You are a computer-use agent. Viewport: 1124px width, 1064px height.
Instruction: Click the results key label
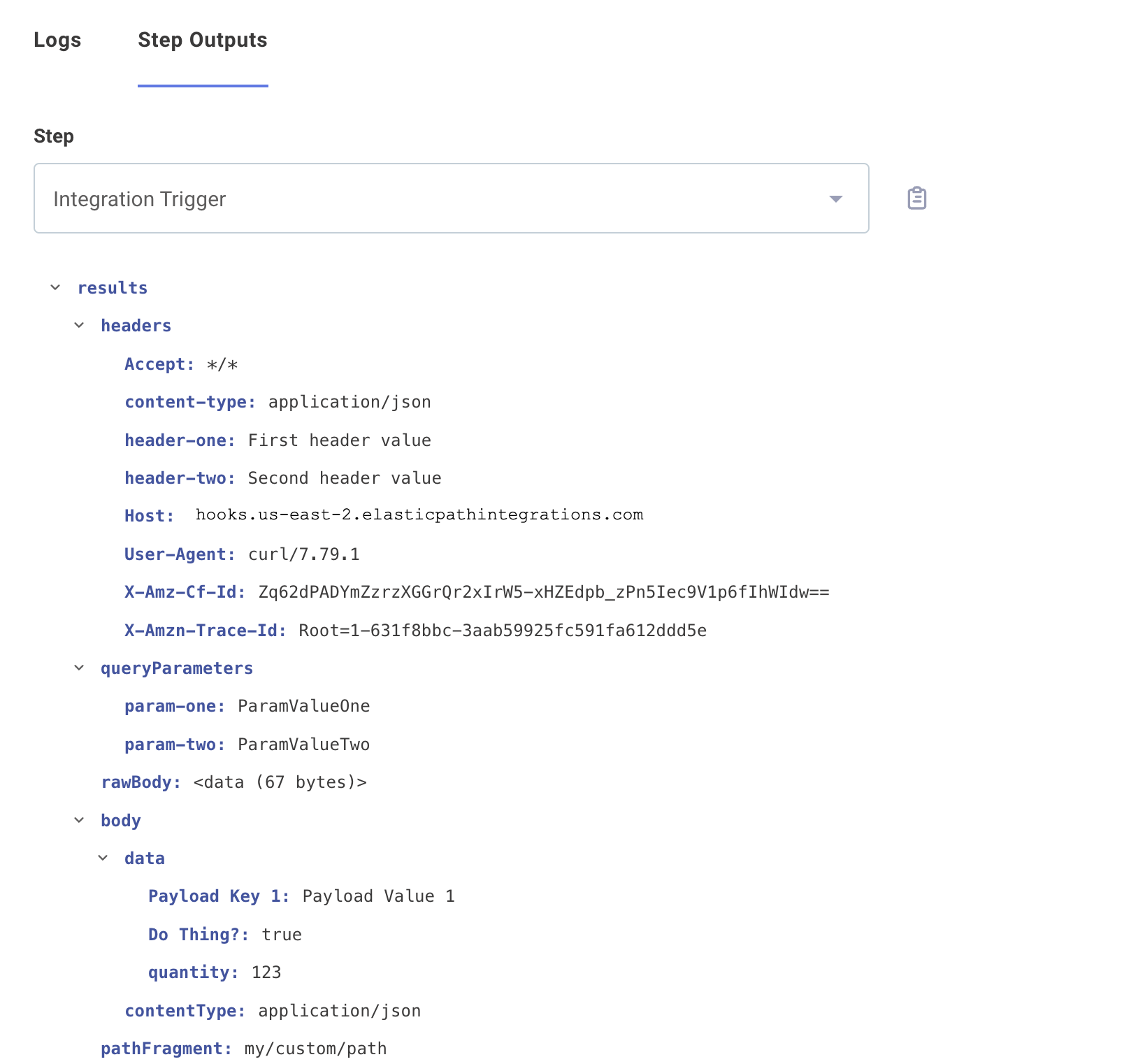113,288
